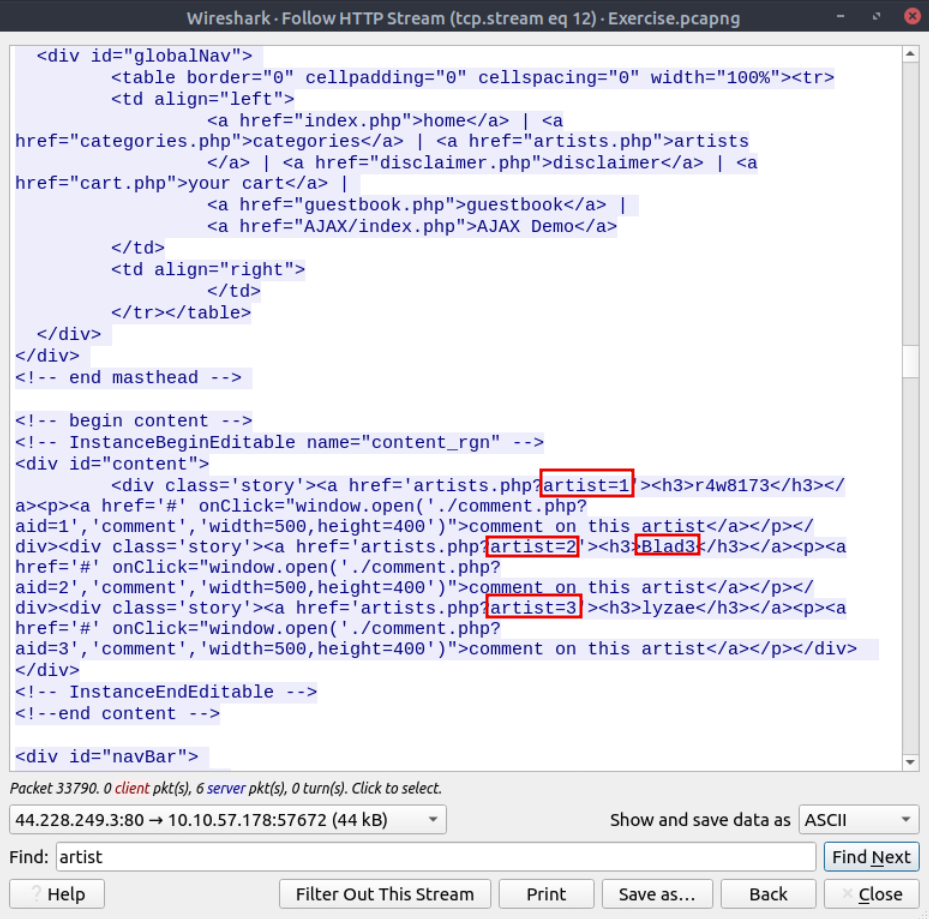Image resolution: width=929 pixels, height=919 pixels.
Task: Click the Print button
Action: pyautogui.click(x=546, y=894)
